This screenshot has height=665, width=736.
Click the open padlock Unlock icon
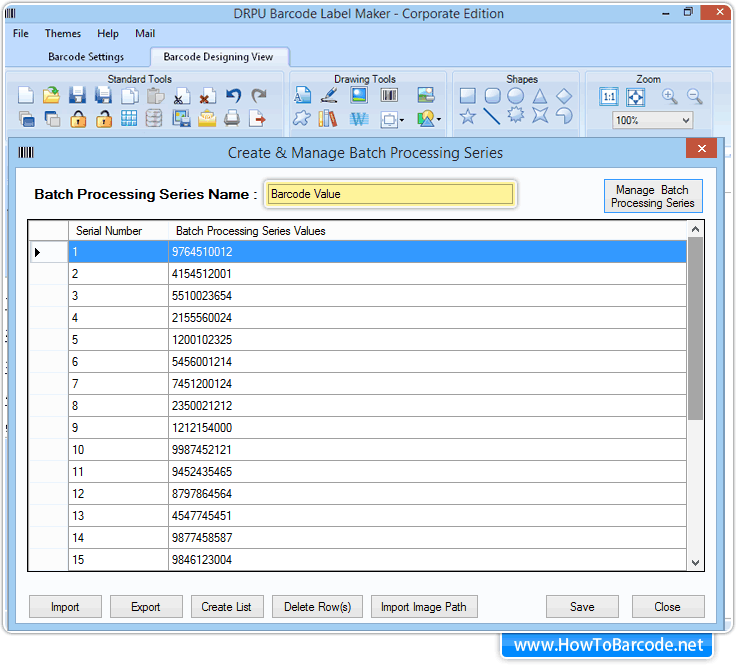(x=104, y=119)
